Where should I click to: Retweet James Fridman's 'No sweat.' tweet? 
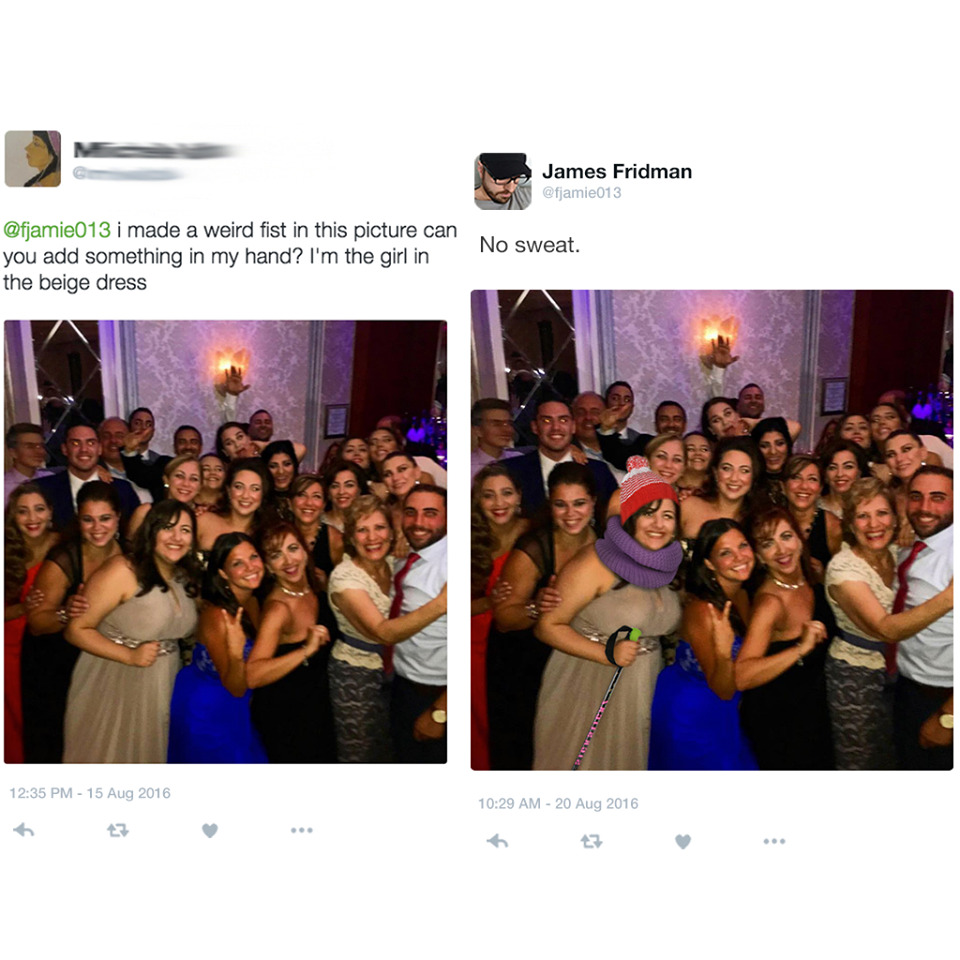click(x=591, y=842)
